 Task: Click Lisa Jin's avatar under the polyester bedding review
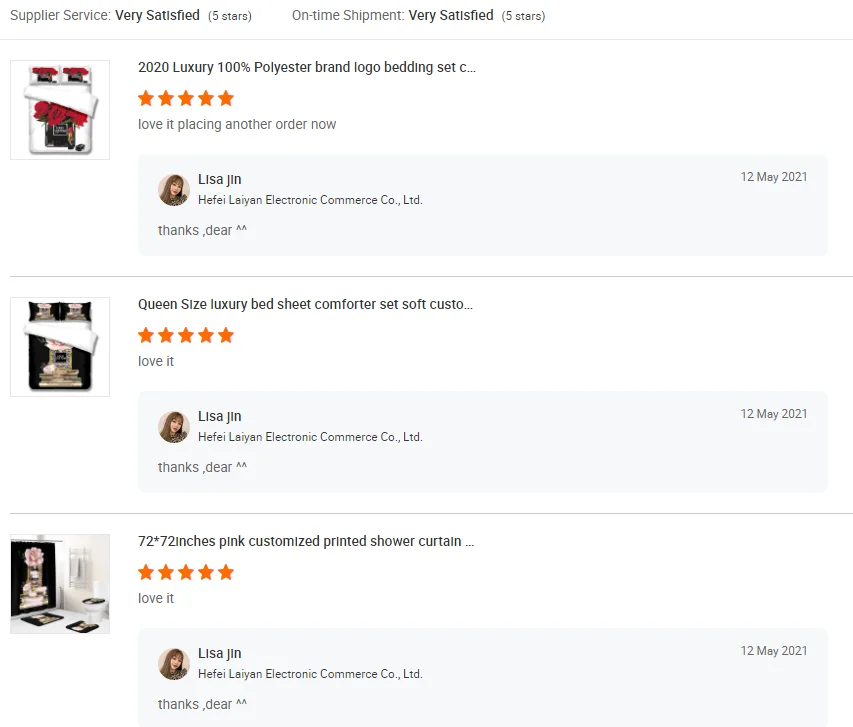(x=174, y=190)
